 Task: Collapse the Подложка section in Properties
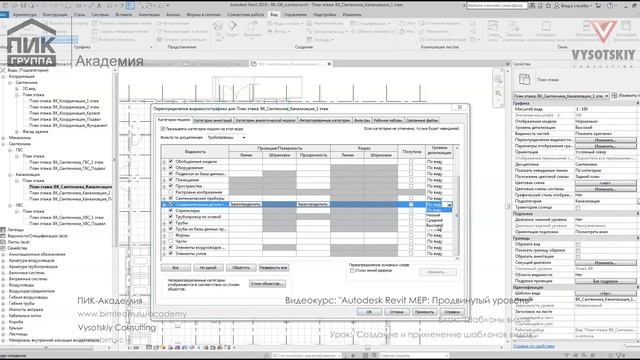point(638,213)
